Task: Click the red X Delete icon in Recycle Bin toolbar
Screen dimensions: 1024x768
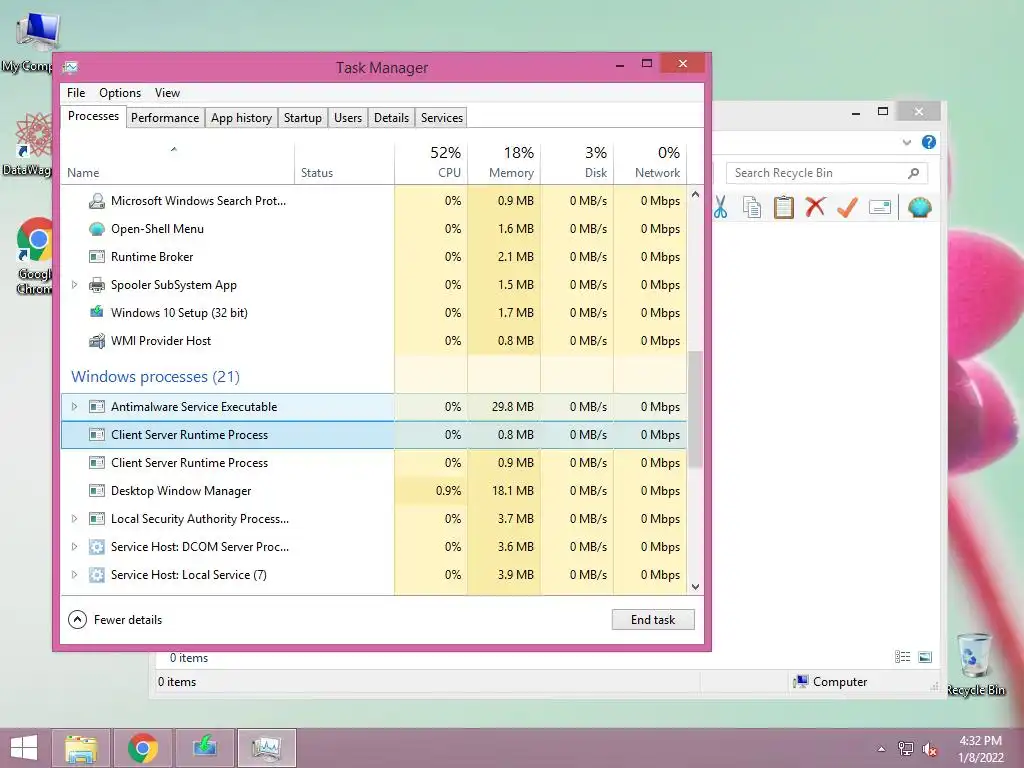Action: click(x=815, y=208)
